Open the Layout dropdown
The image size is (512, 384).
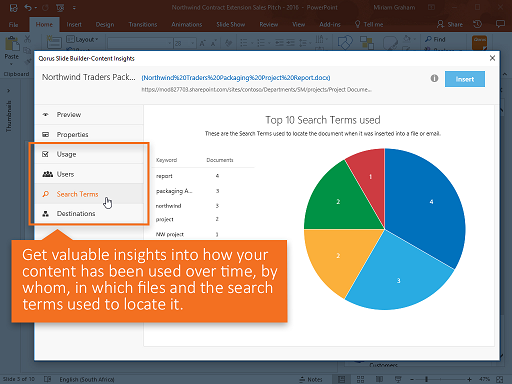tap(82, 39)
